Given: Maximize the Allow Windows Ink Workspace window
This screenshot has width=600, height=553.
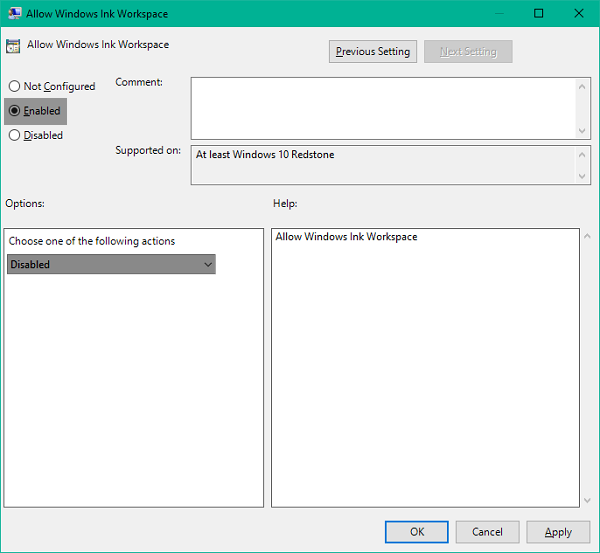Looking at the screenshot, I should (539, 14).
